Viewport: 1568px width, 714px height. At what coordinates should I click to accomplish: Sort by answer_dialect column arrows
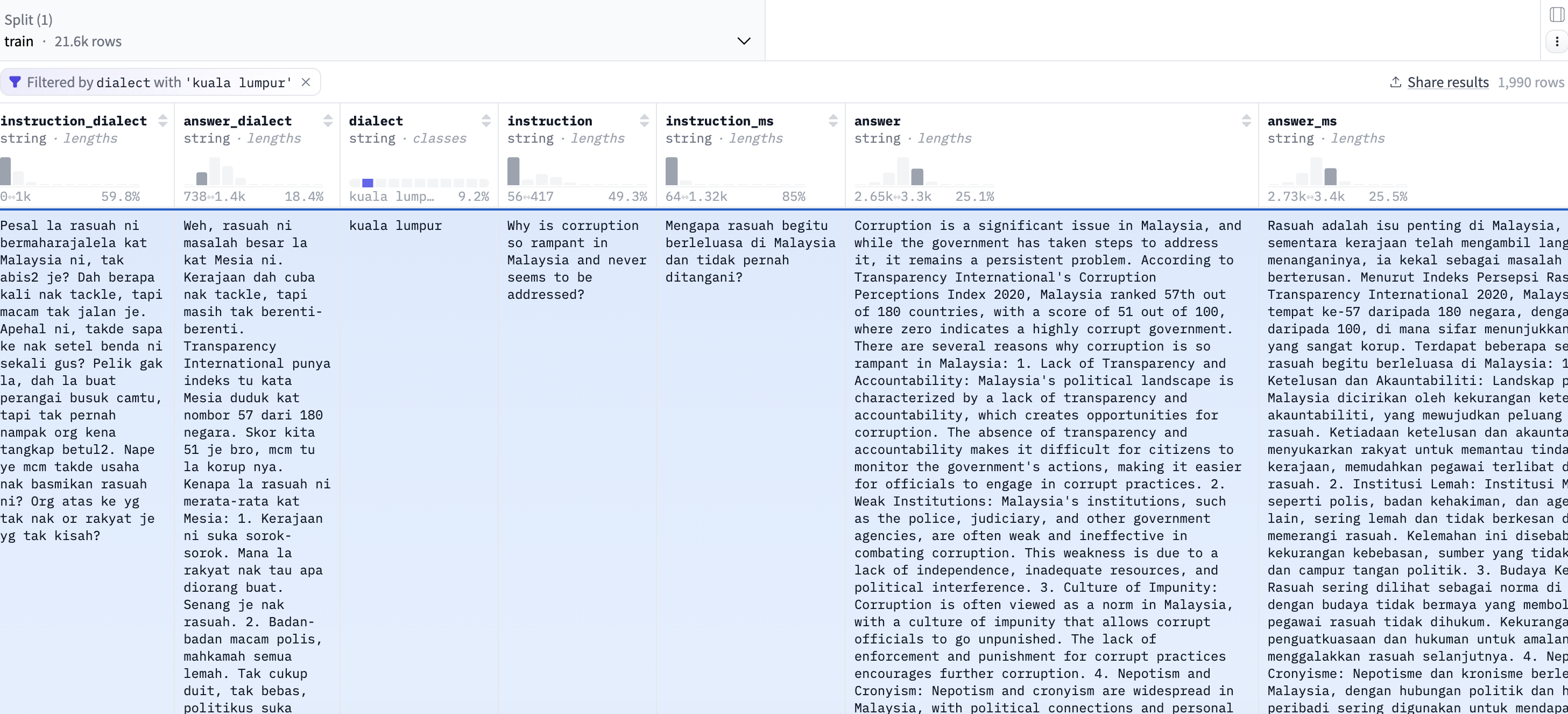[x=328, y=121]
